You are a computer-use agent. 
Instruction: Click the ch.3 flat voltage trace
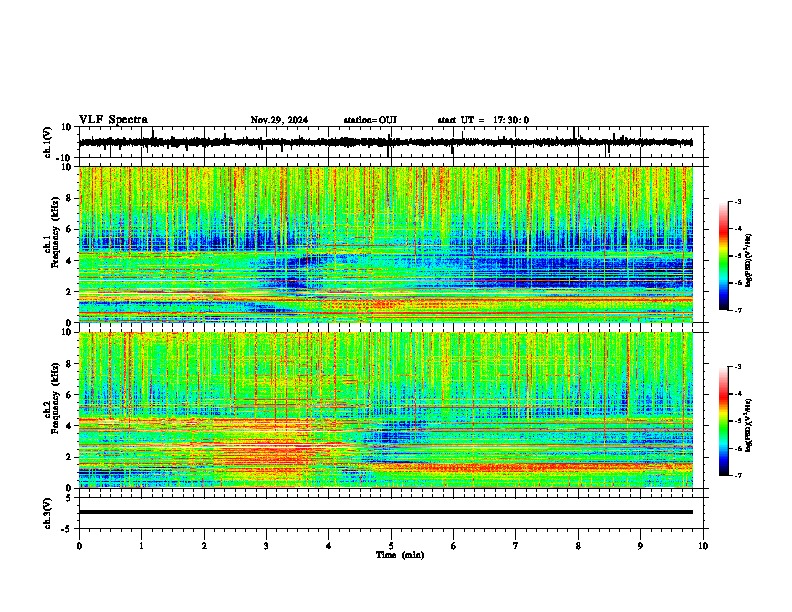385,512
